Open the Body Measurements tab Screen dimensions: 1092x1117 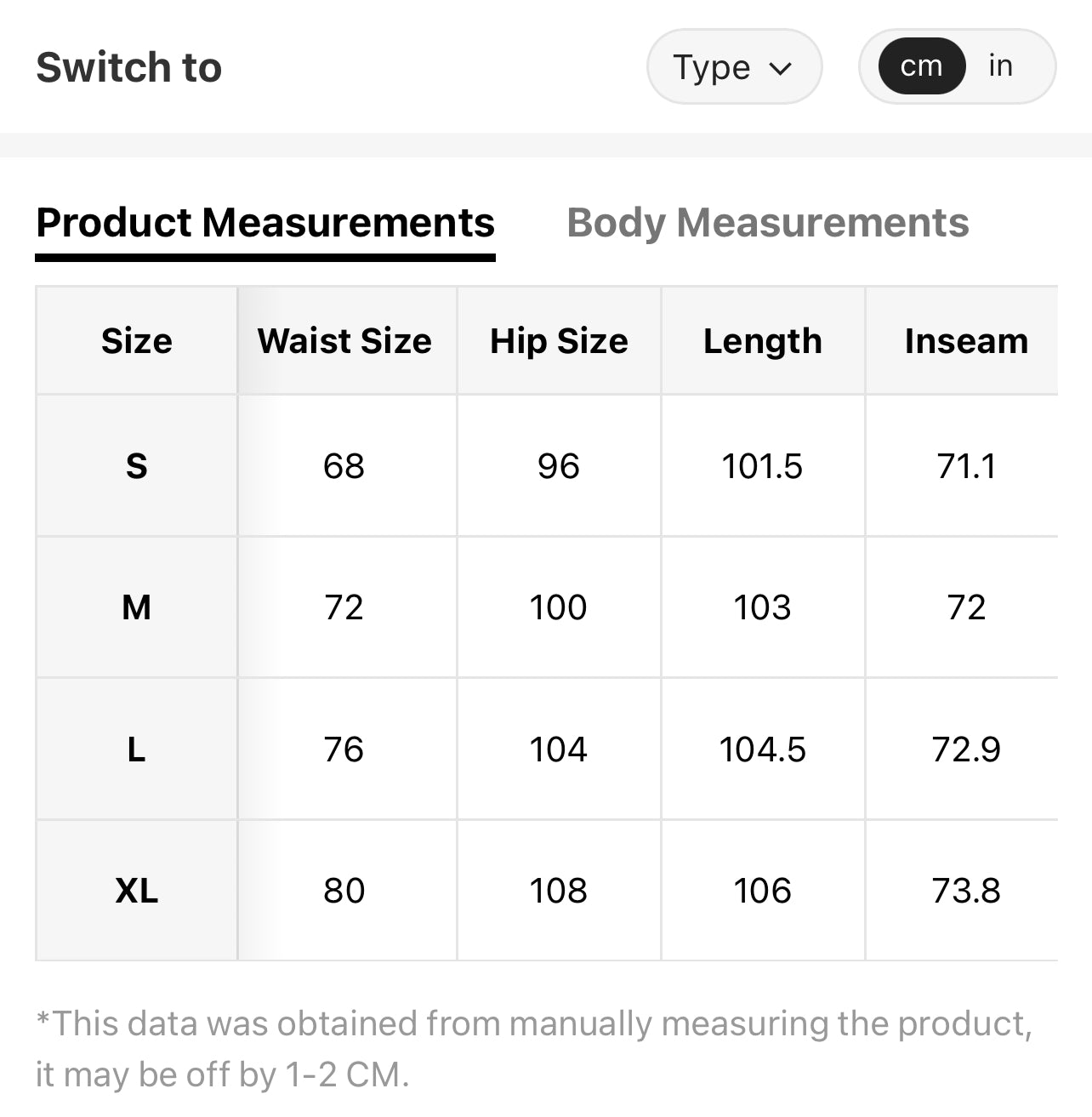[x=767, y=222]
